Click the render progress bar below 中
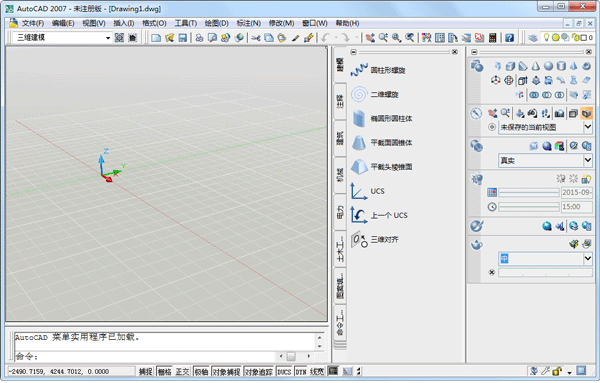Image resolution: width=600 pixels, height=383 pixels. click(545, 272)
